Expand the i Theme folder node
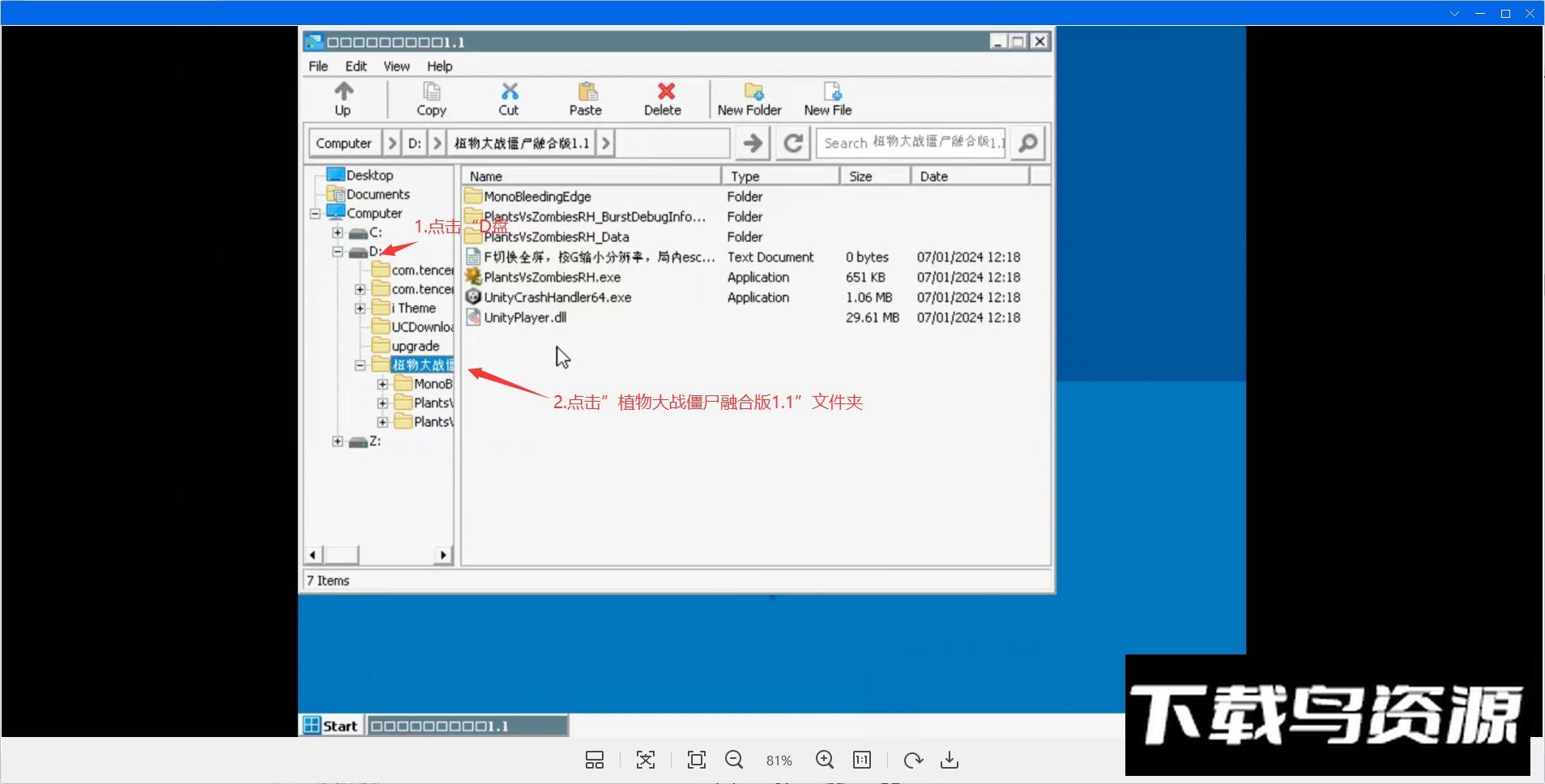This screenshot has height=784, width=1545. (x=361, y=309)
